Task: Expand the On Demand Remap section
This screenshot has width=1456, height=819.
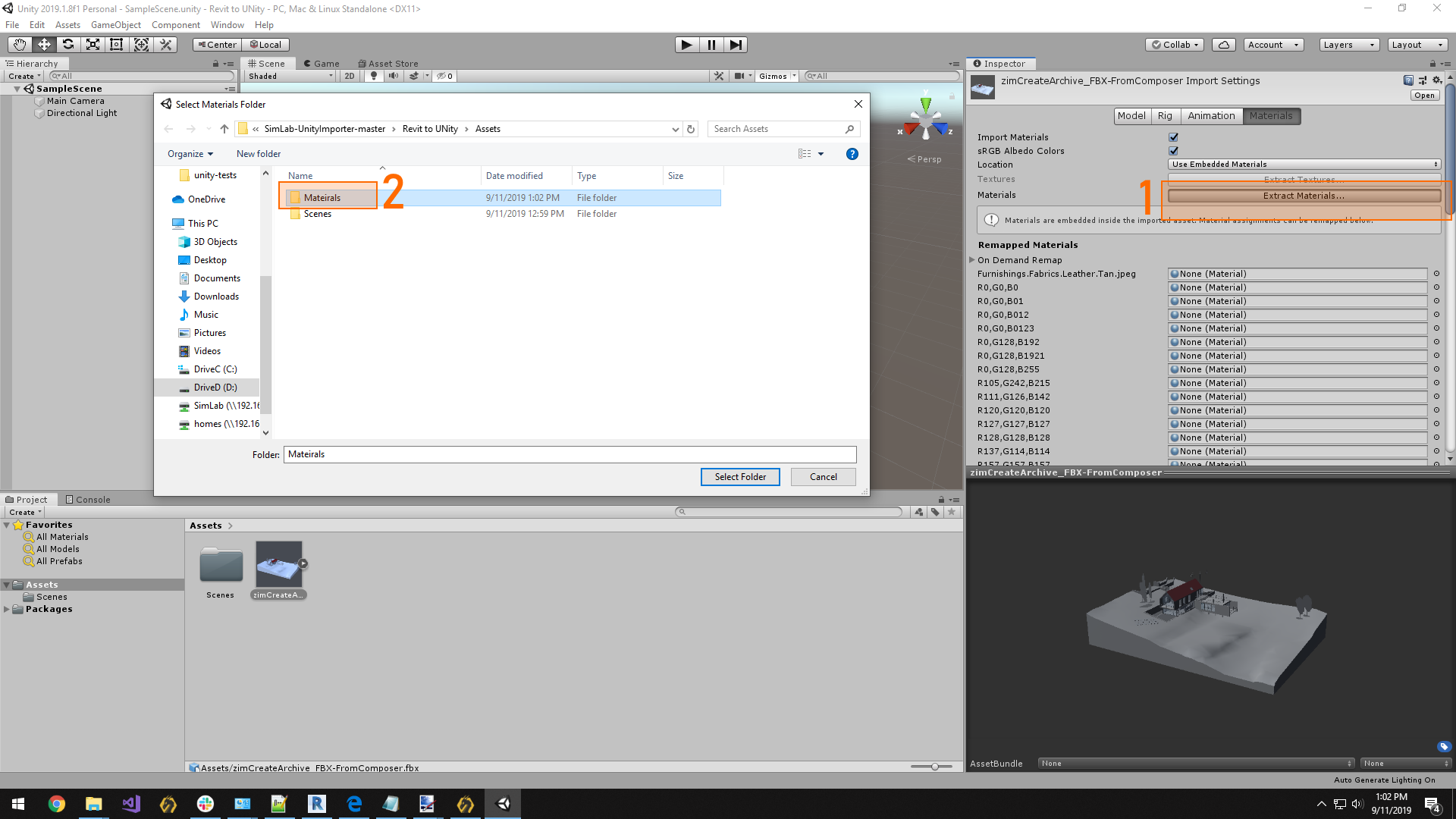Action: [973, 260]
